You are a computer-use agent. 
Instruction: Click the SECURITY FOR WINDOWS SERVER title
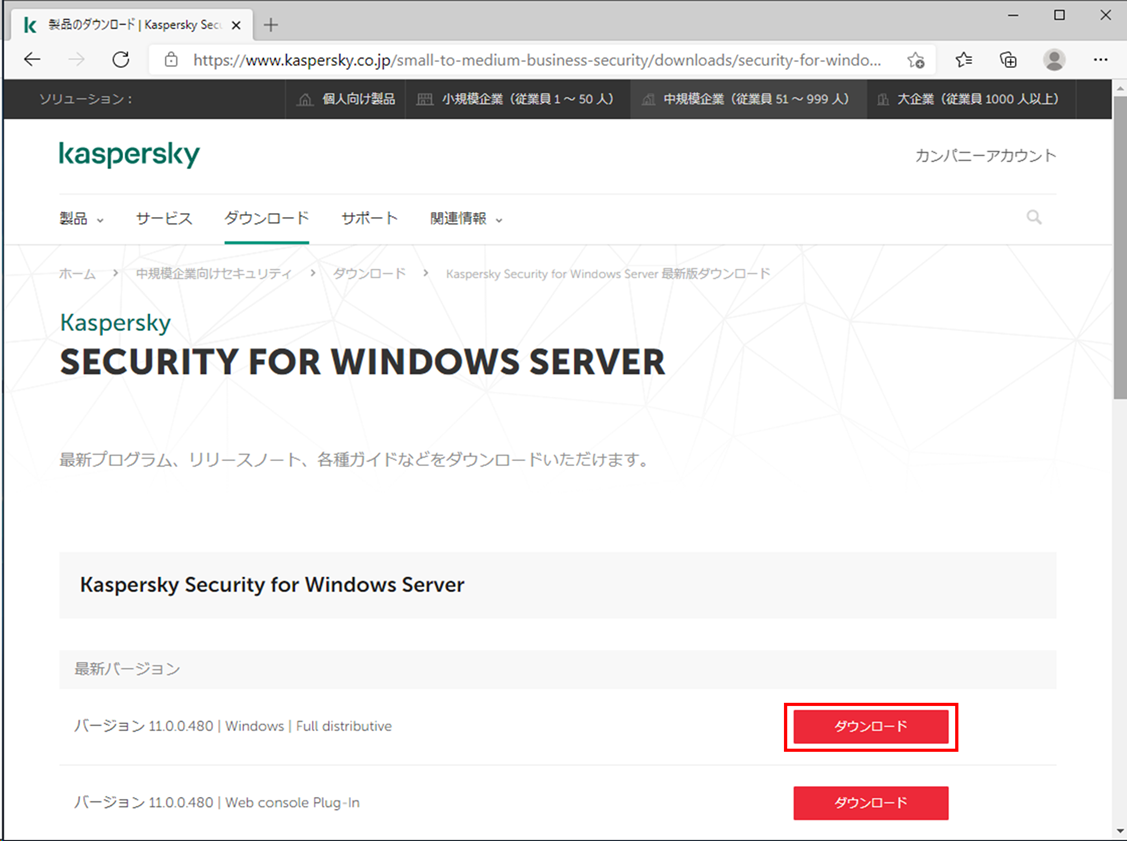tap(362, 362)
